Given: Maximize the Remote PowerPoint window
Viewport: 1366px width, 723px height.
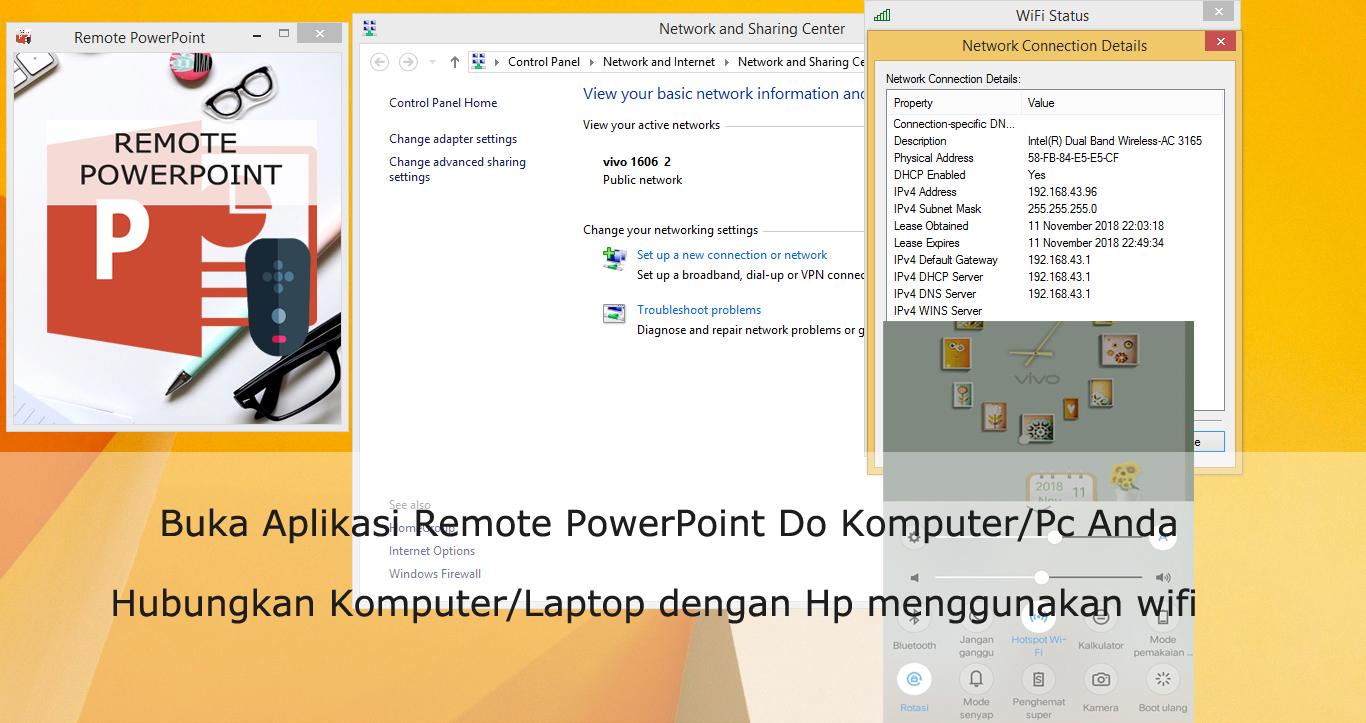Looking at the screenshot, I should coord(284,35).
